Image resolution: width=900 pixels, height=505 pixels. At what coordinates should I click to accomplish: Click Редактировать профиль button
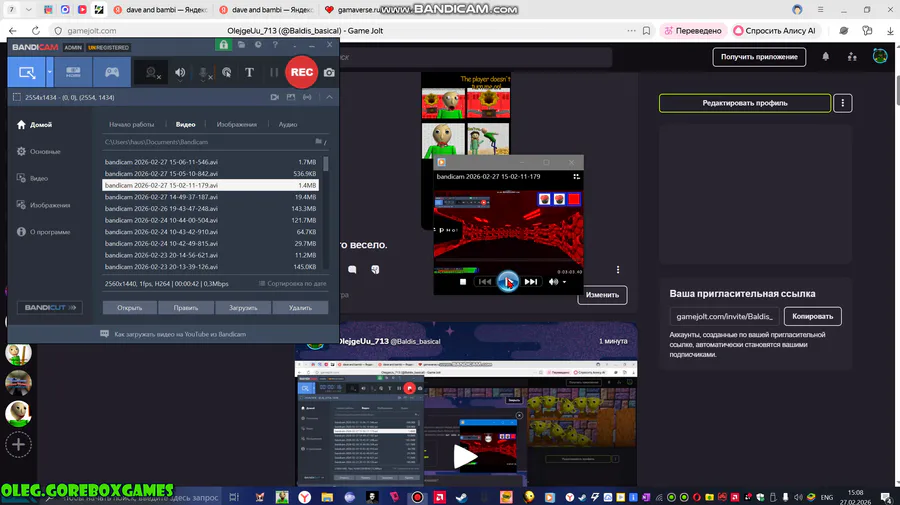tap(745, 103)
